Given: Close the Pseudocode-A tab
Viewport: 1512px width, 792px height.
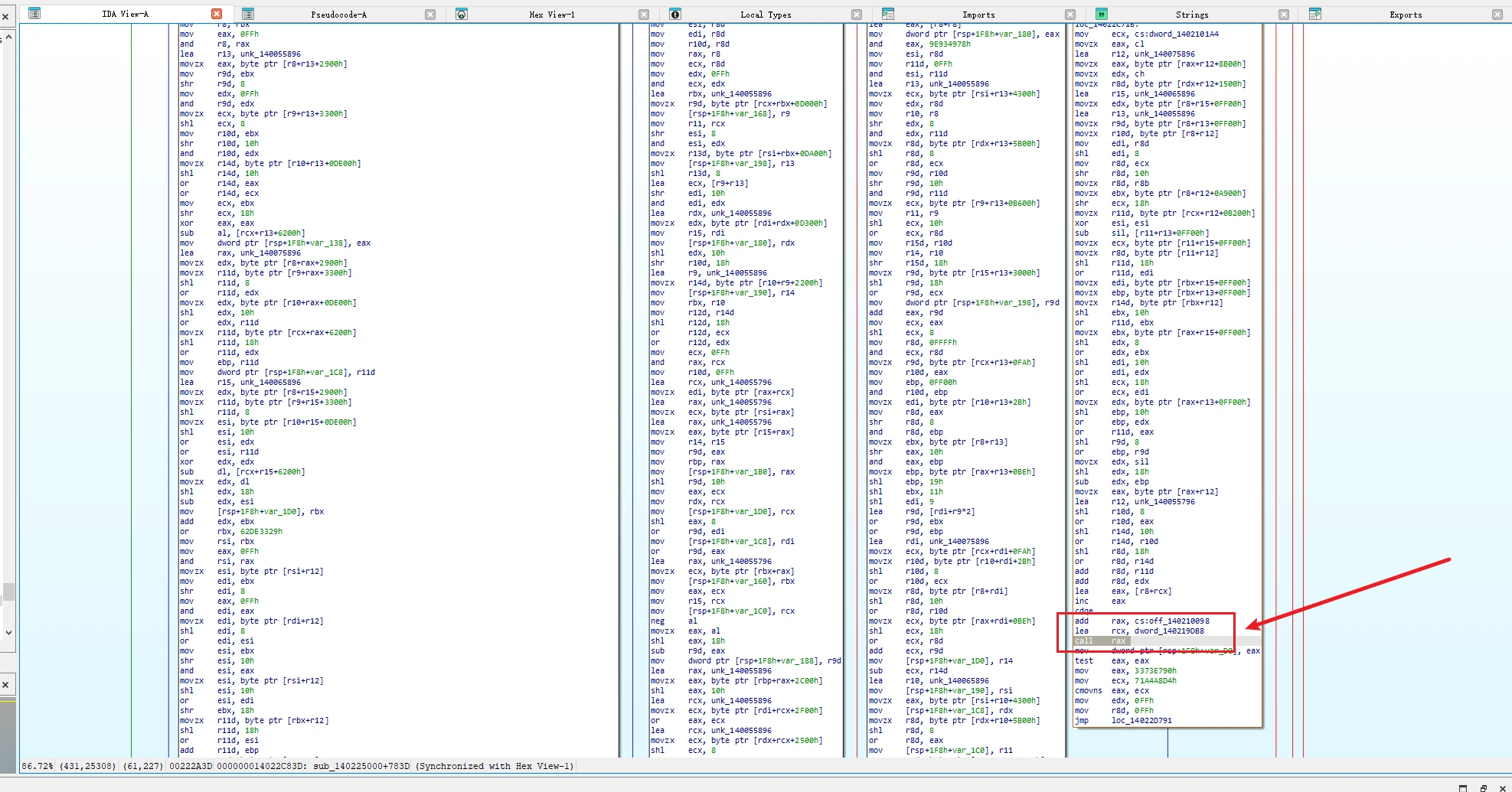Looking at the screenshot, I should pyautogui.click(x=430, y=14).
